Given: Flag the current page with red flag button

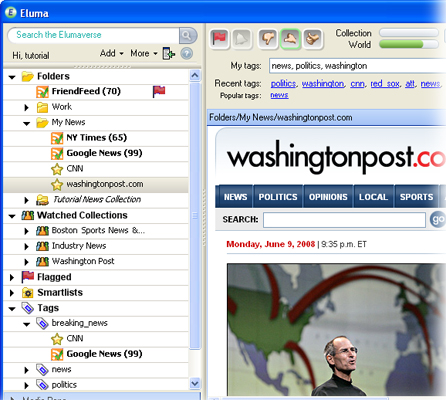Looking at the screenshot, I should point(219,39).
